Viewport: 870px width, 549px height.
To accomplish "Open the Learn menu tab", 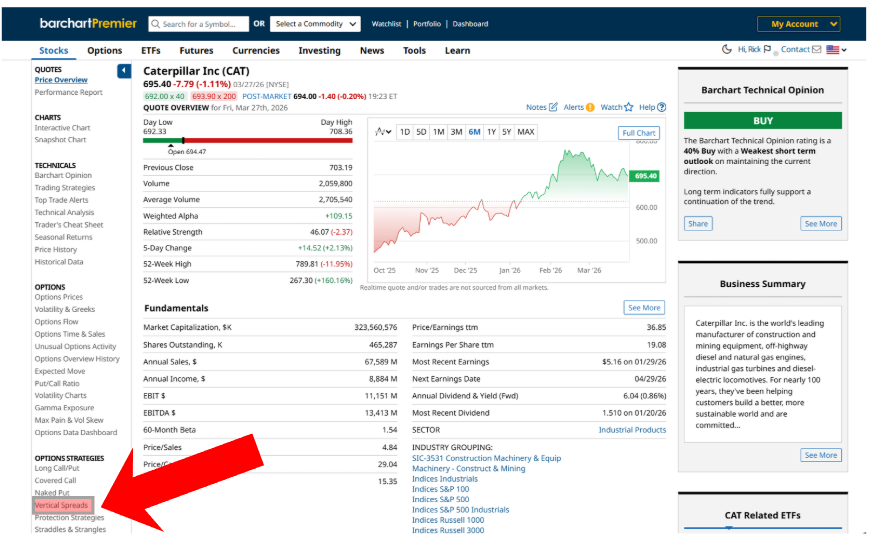I will (457, 51).
